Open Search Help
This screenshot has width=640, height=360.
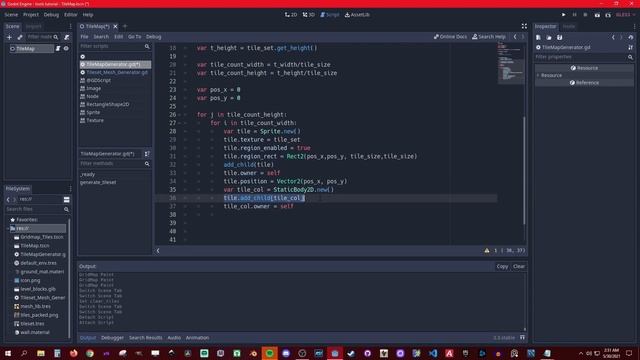[x=489, y=37]
